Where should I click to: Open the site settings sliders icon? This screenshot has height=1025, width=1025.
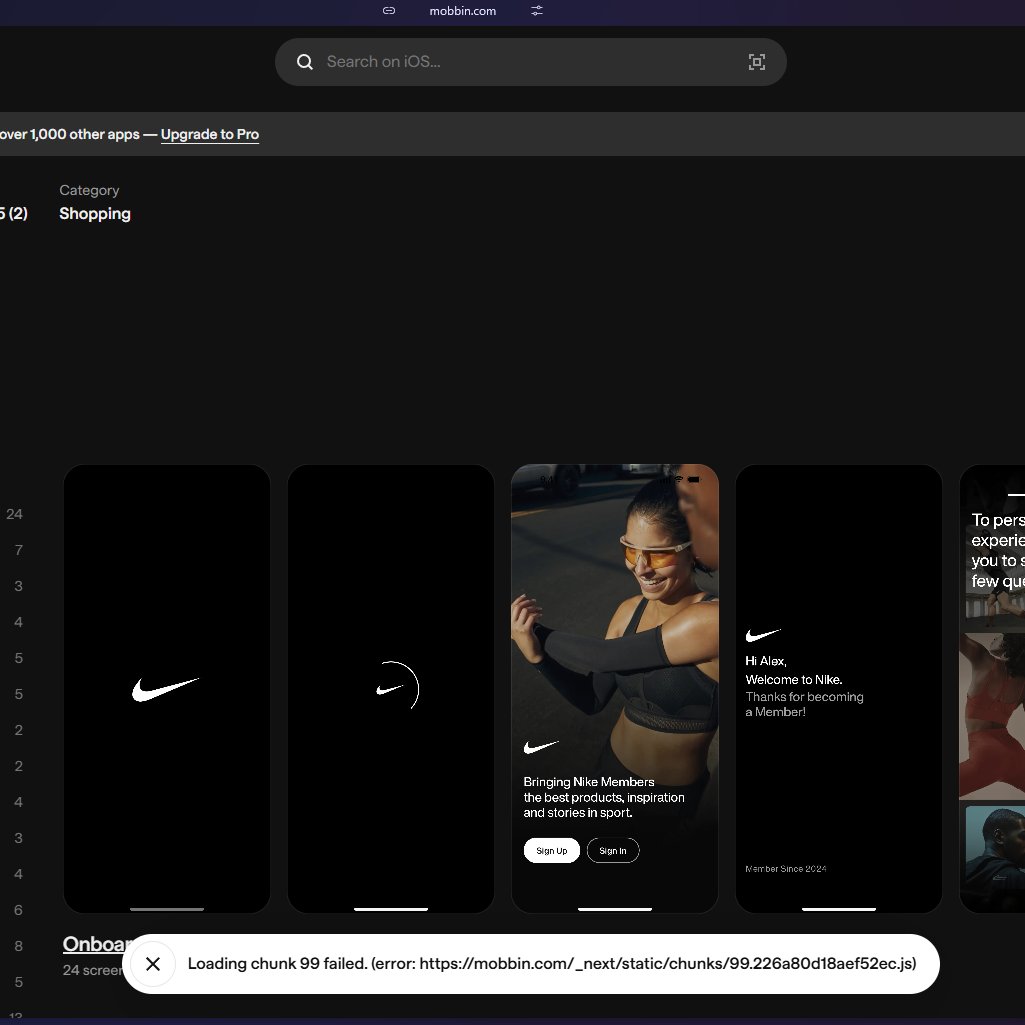point(537,10)
